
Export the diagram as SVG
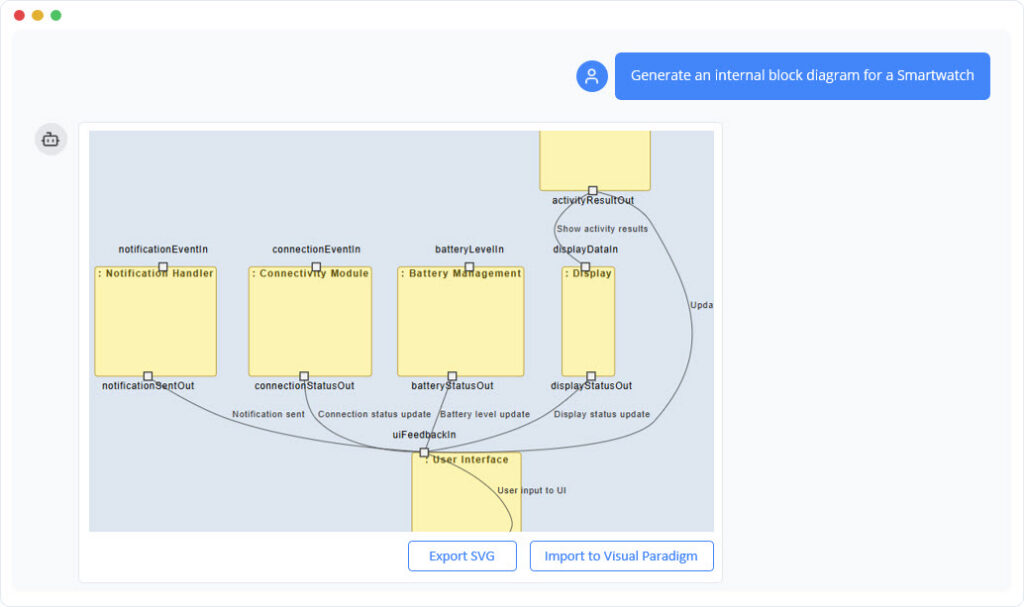(x=461, y=556)
